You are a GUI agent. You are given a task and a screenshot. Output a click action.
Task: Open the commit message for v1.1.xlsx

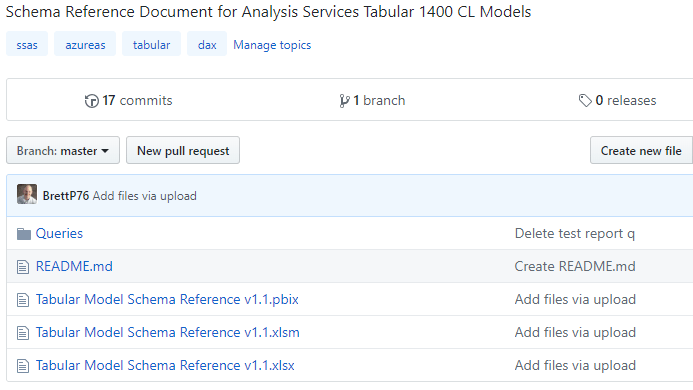575,366
